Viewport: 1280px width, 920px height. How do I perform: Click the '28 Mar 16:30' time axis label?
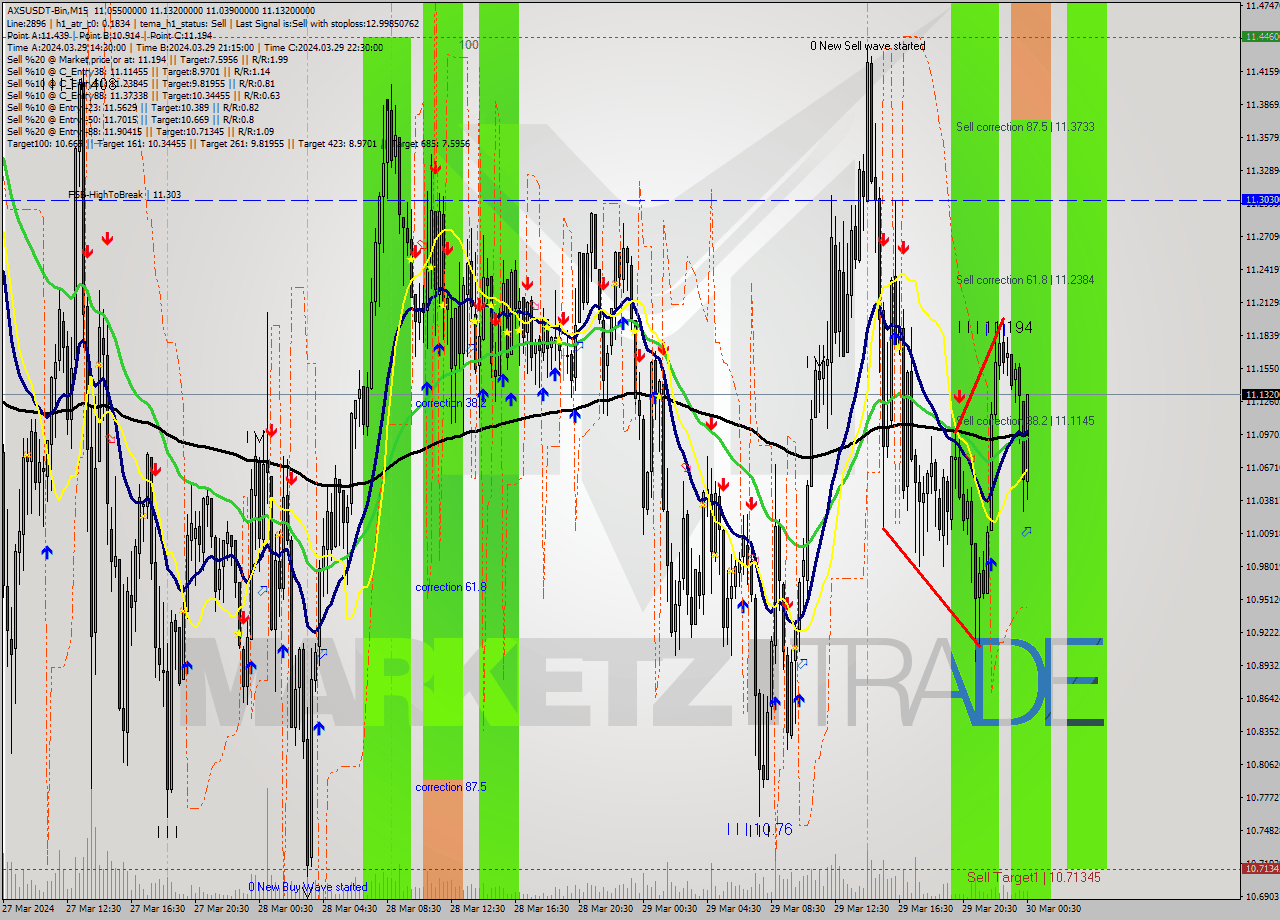[x=541, y=909]
